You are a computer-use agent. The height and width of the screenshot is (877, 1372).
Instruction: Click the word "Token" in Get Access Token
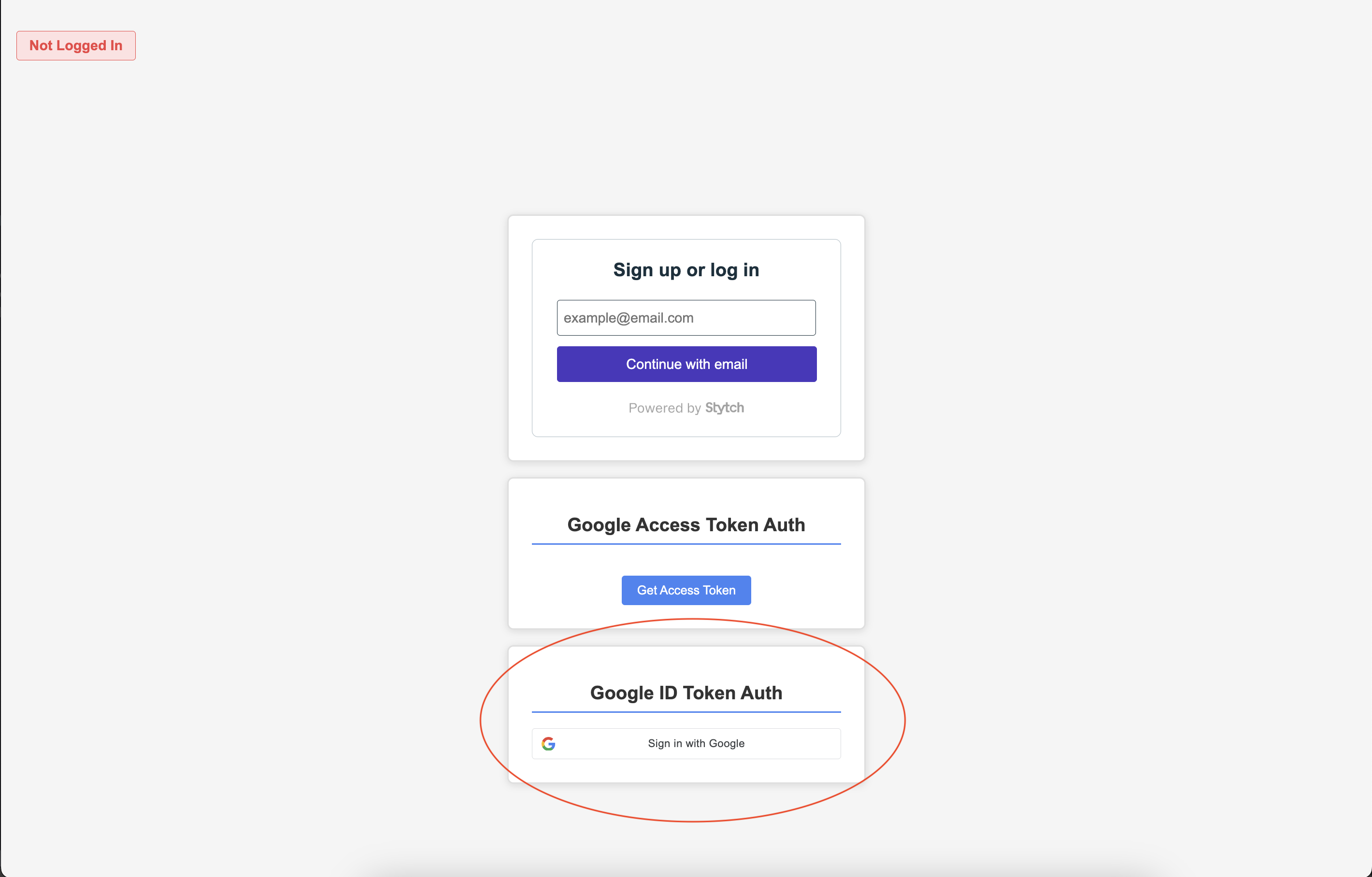[719, 591]
